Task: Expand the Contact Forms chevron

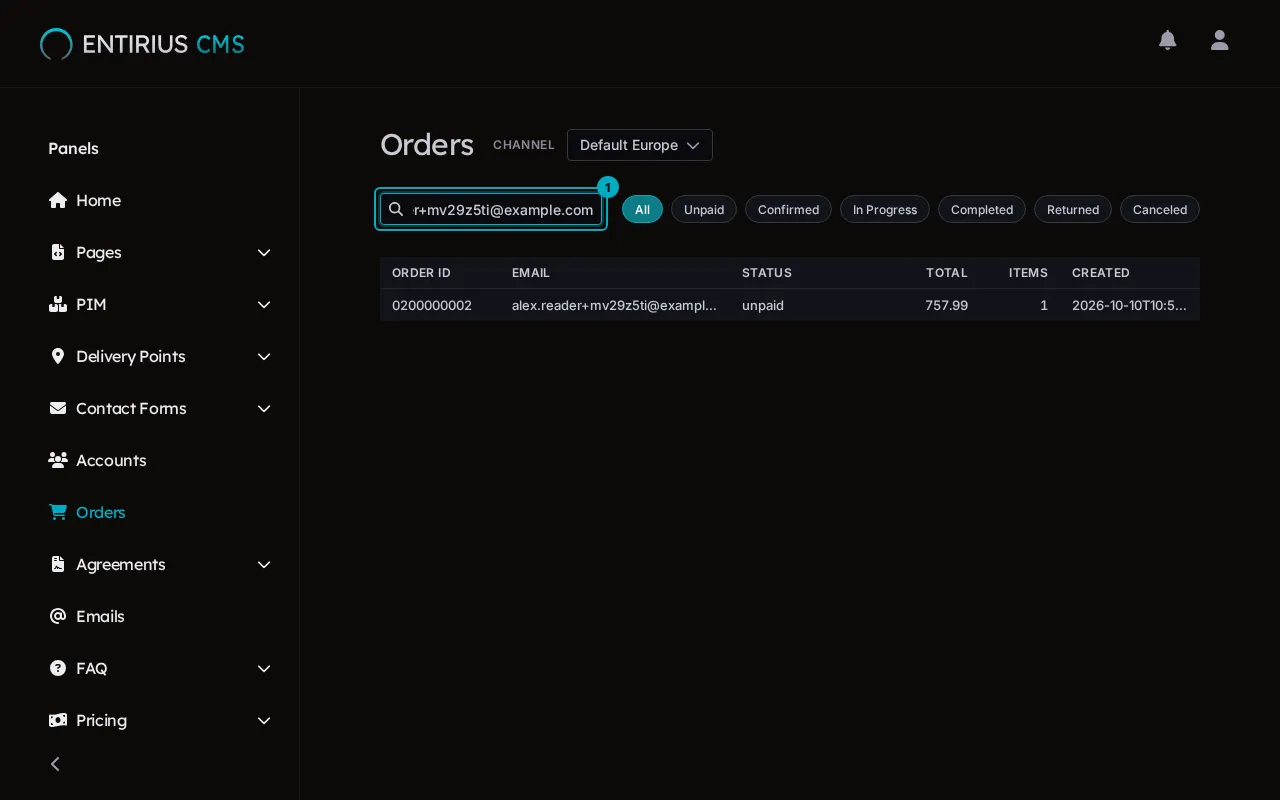Action: point(264,408)
